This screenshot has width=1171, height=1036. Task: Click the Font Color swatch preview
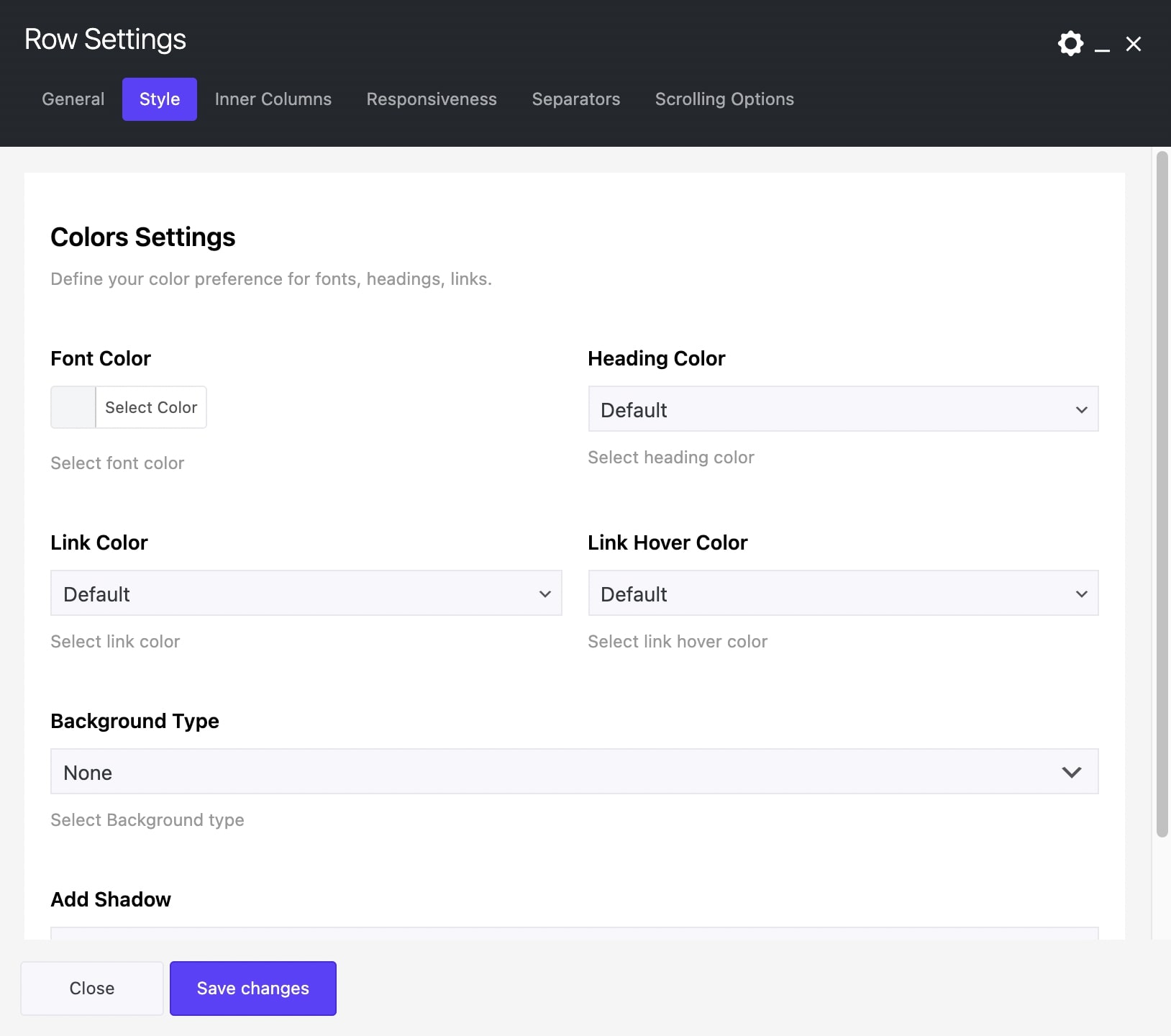(x=73, y=407)
